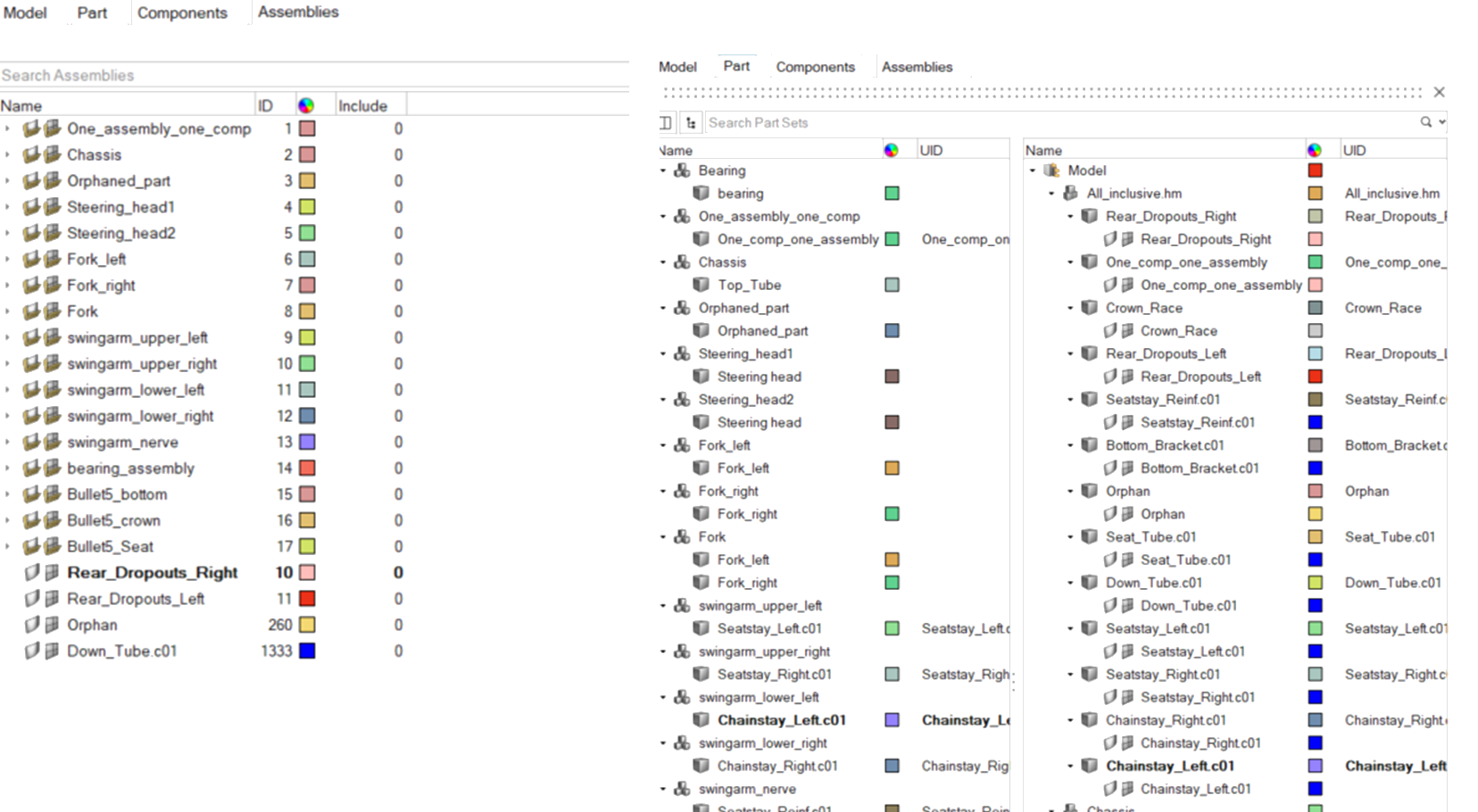The width and height of the screenshot is (1478, 812).
Task: Click the magnifier icon in Part Sets search
Action: point(1425,122)
